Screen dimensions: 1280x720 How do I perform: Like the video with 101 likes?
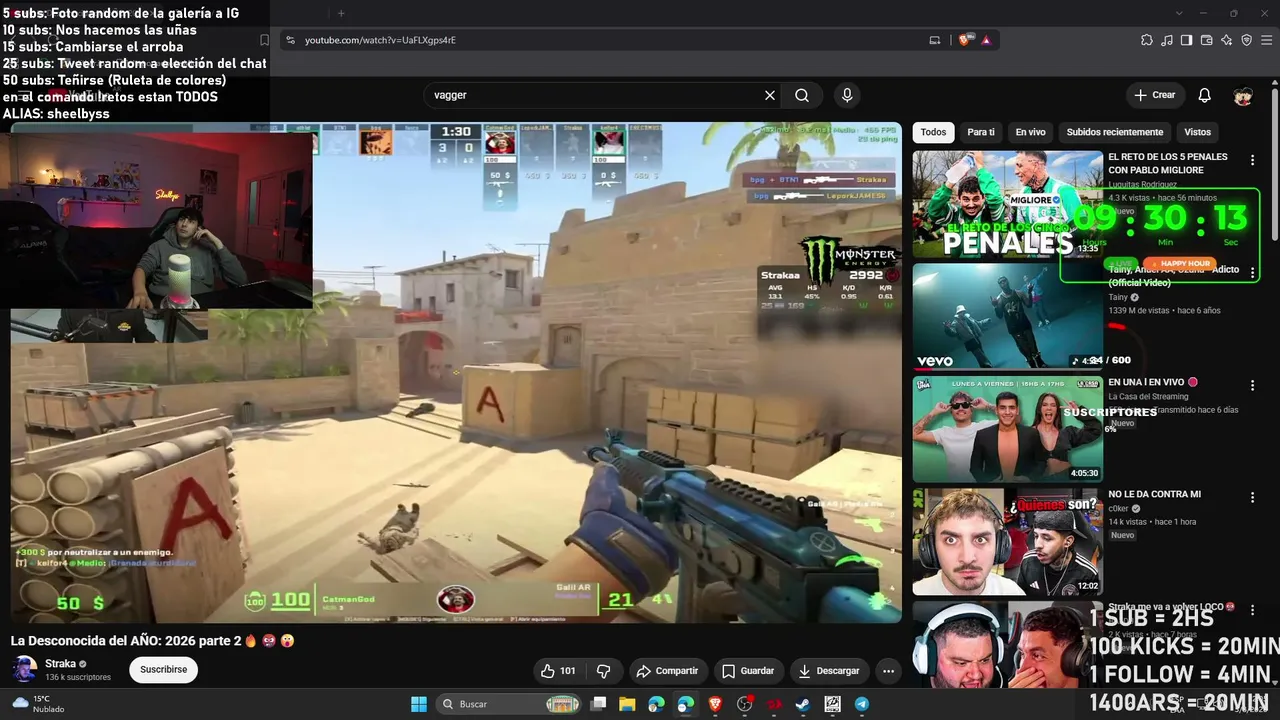point(559,671)
